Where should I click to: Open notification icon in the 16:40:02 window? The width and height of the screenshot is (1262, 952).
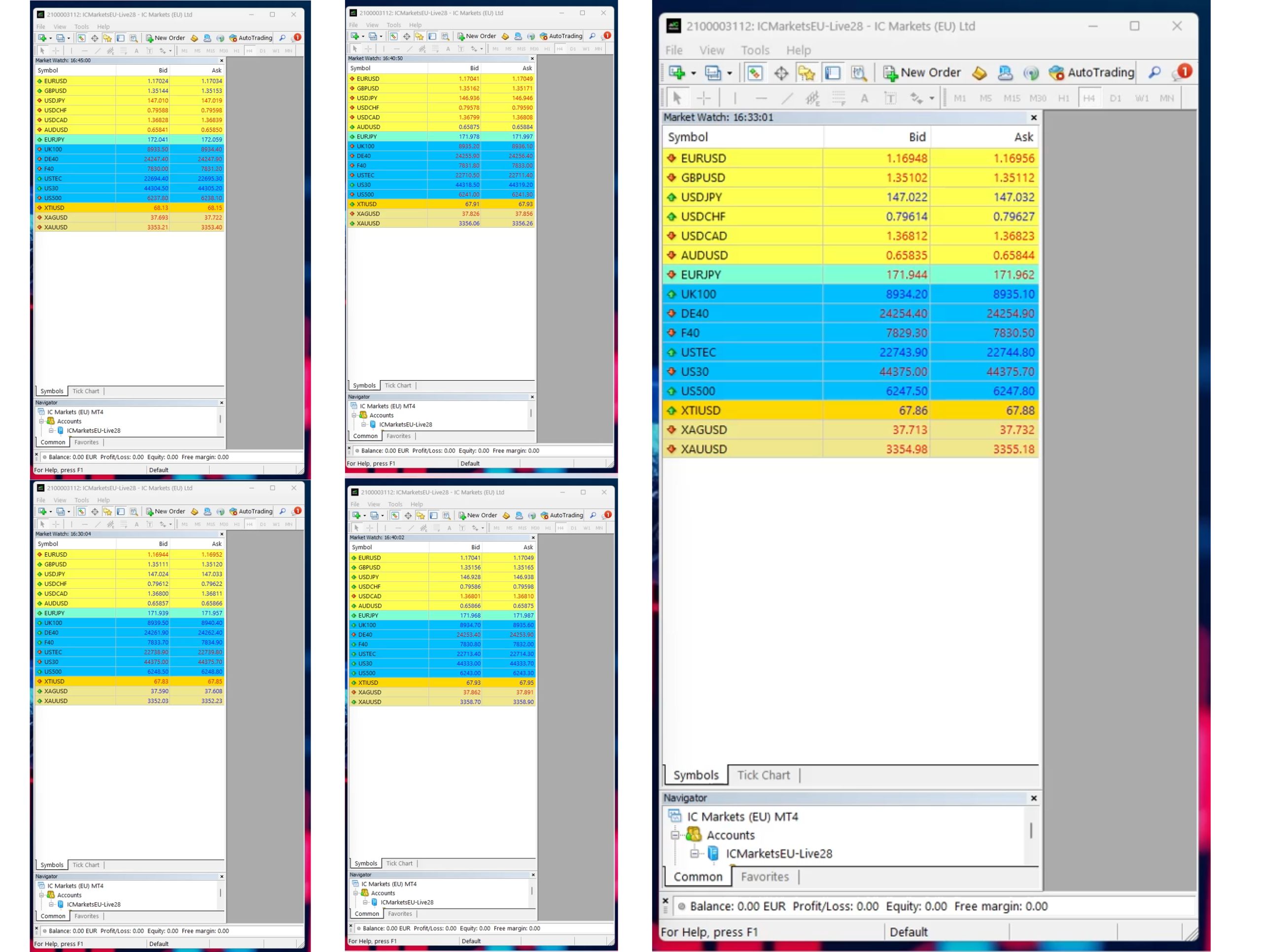point(608,515)
